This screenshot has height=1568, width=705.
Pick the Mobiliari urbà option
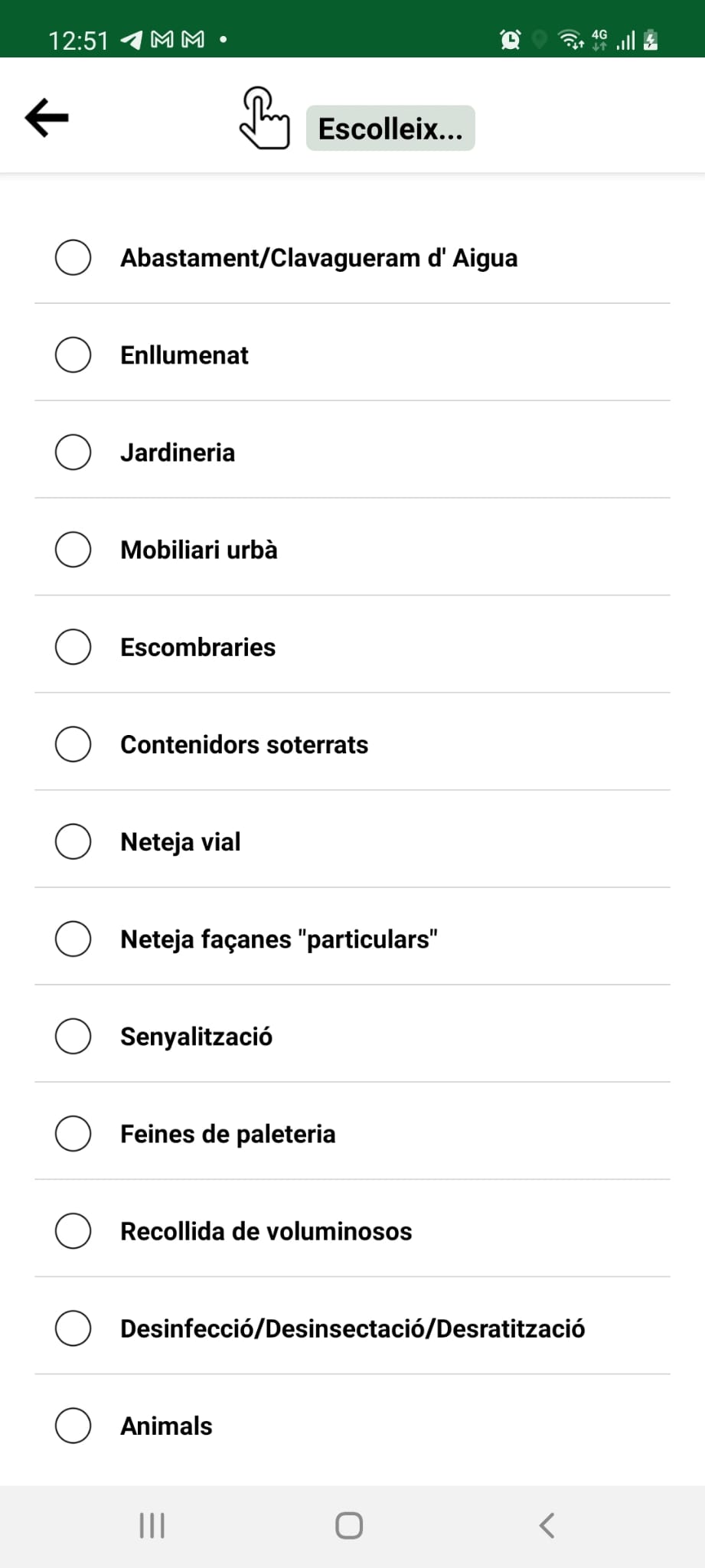[73, 549]
